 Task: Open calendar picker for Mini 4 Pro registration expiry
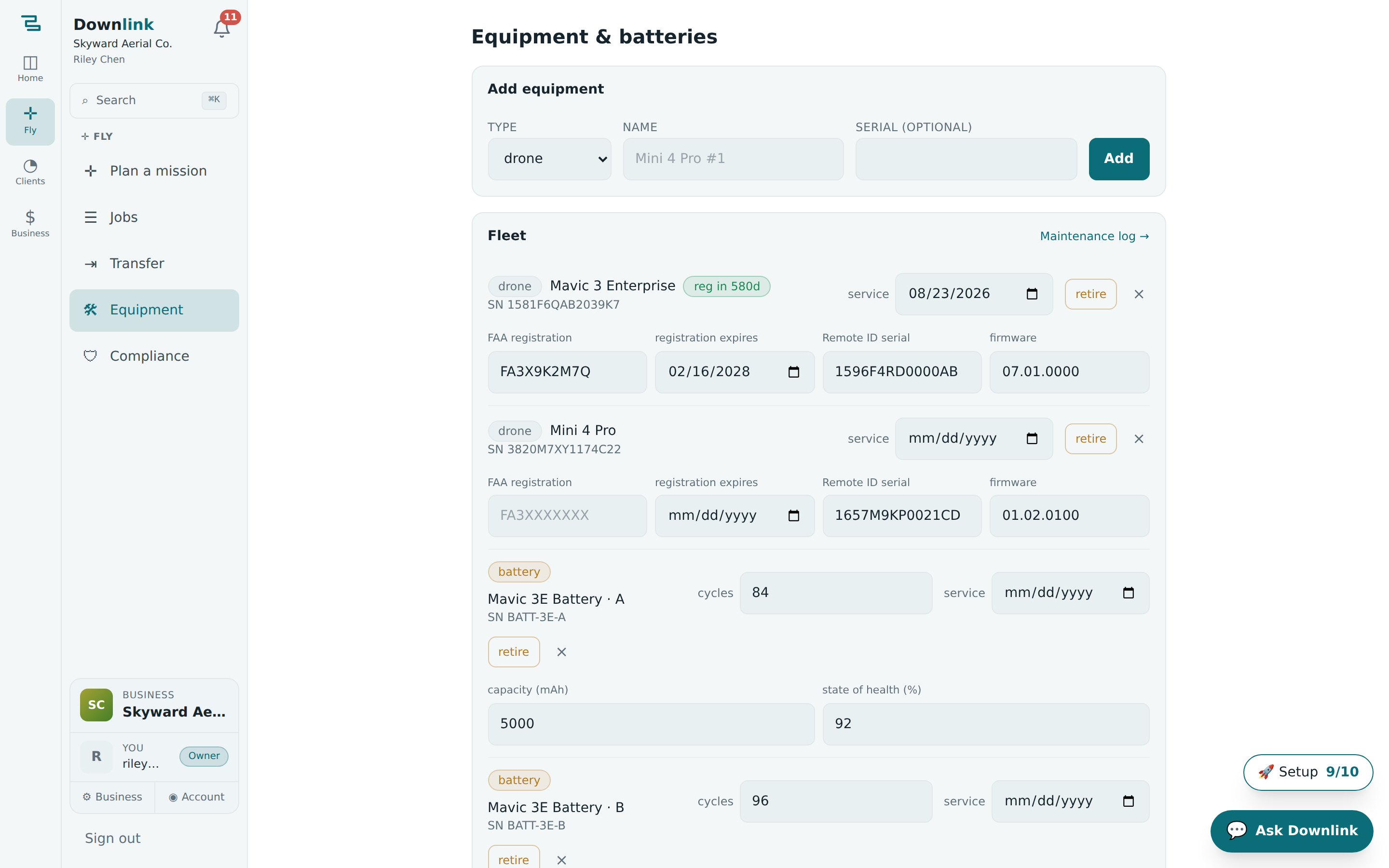793,515
